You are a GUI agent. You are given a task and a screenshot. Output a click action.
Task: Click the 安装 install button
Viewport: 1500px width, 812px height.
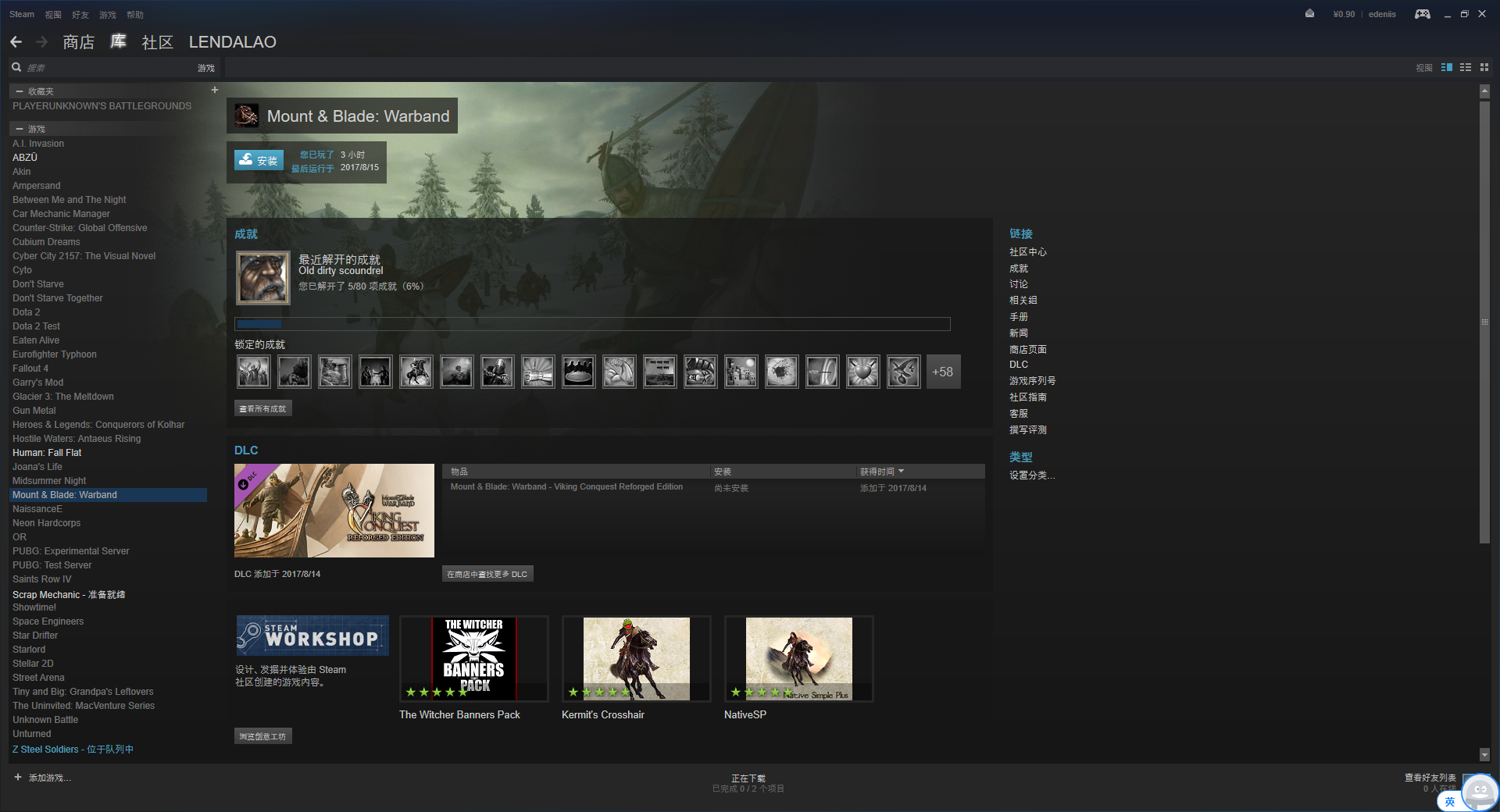(259, 160)
